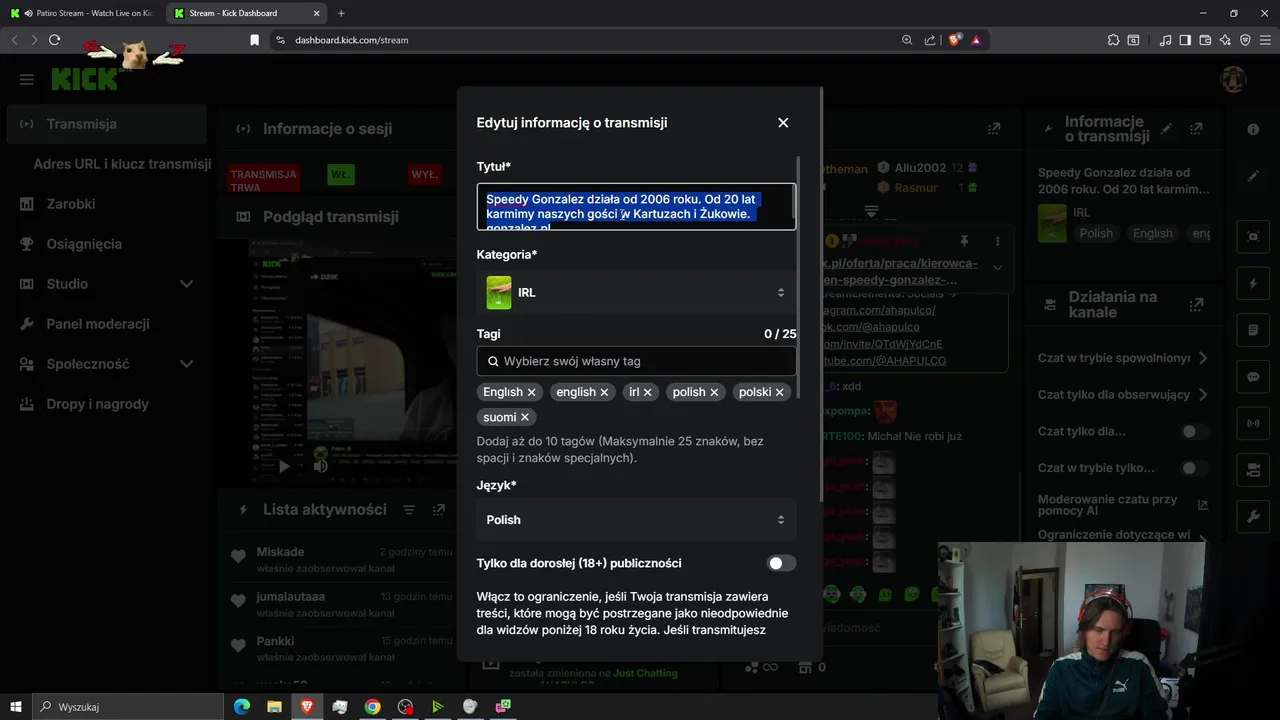The height and width of the screenshot is (720, 1280).
Task: Click the note document icon in right rail
Action: [x=1253, y=330]
